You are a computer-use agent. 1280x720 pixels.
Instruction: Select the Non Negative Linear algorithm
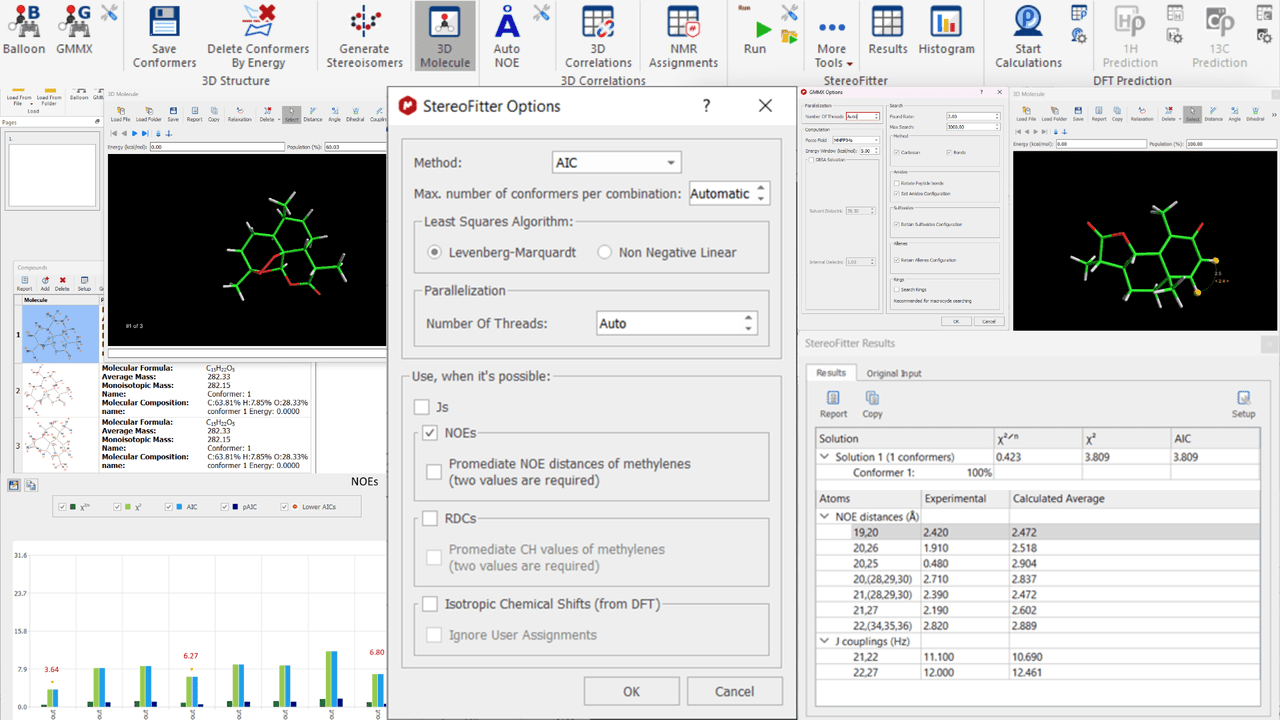604,252
